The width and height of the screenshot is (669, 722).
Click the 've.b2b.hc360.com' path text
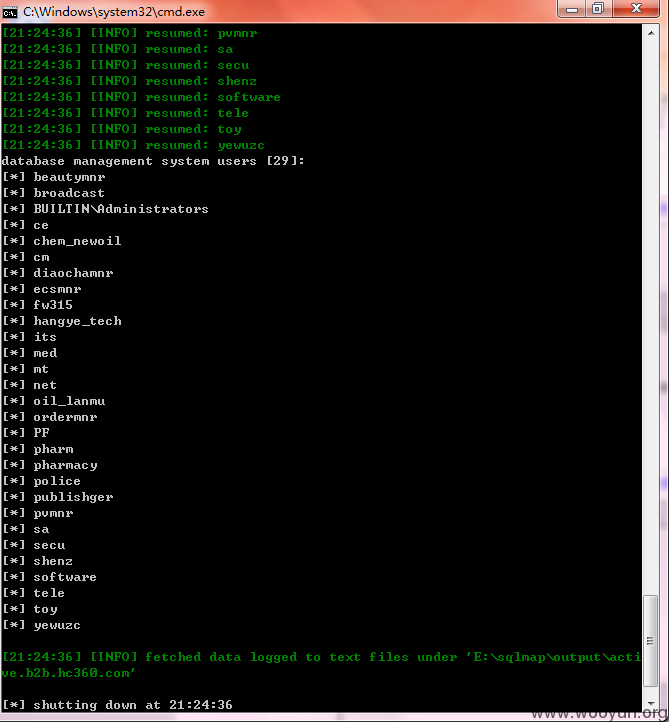(x=68, y=673)
